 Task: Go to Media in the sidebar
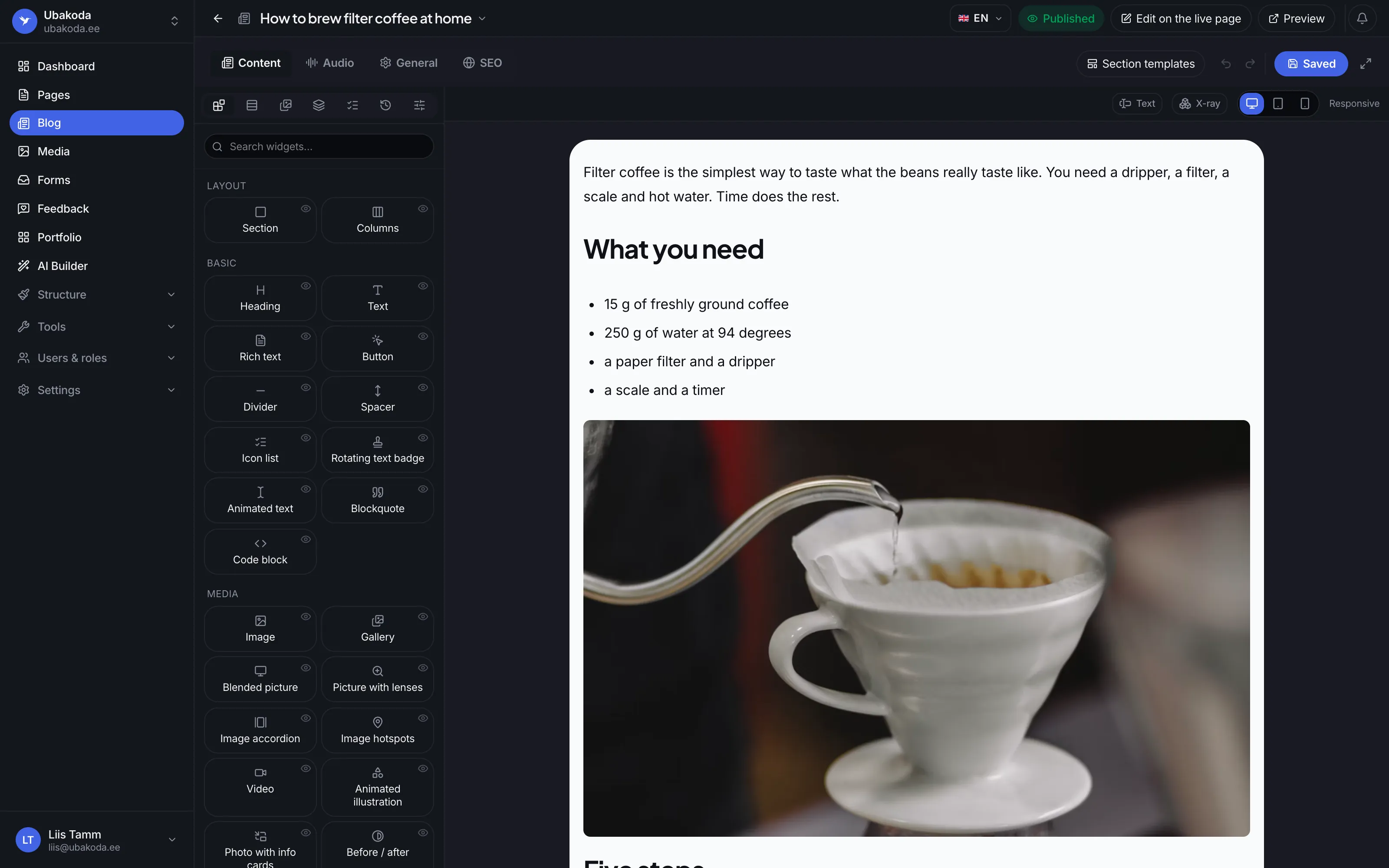[96, 151]
